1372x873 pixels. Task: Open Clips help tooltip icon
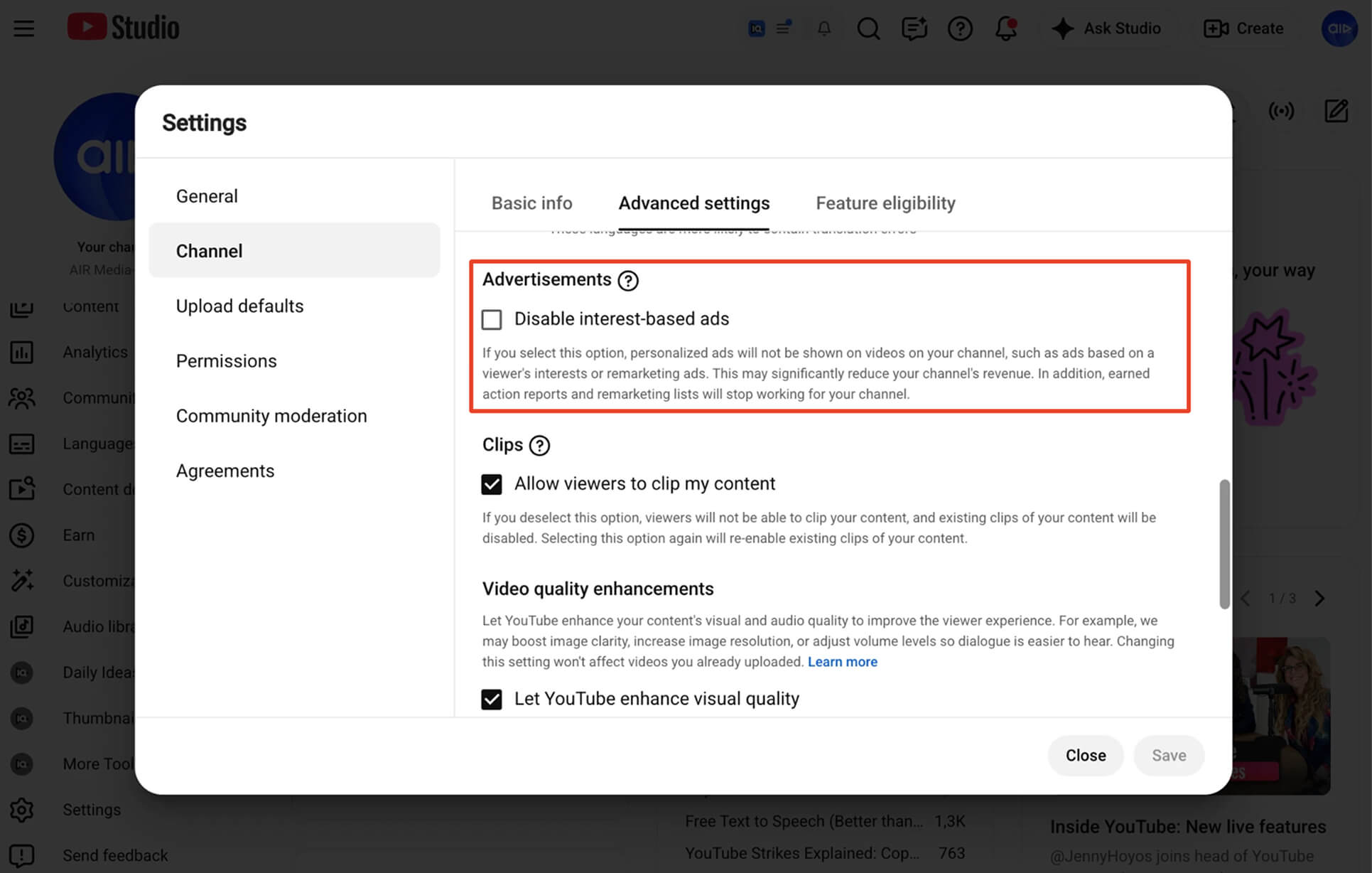click(539, 445)
